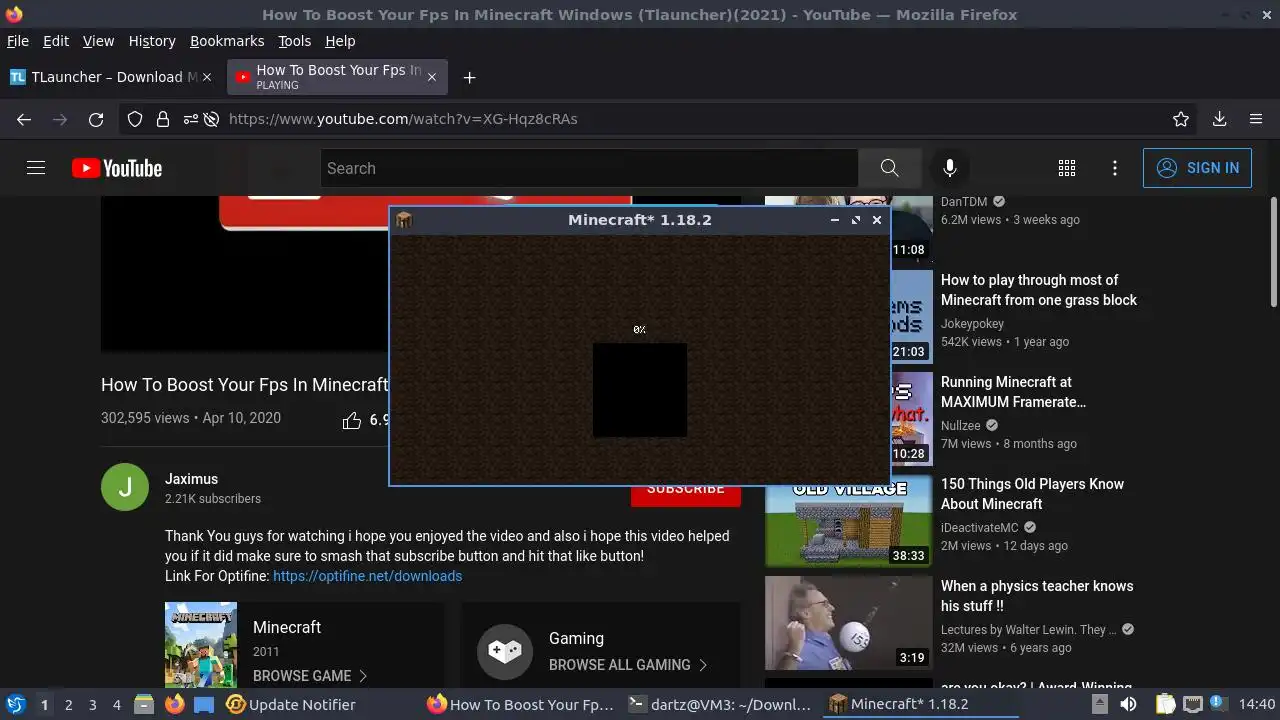
Task: Open the Jaximus channel avatar
Action: point(125,487)
